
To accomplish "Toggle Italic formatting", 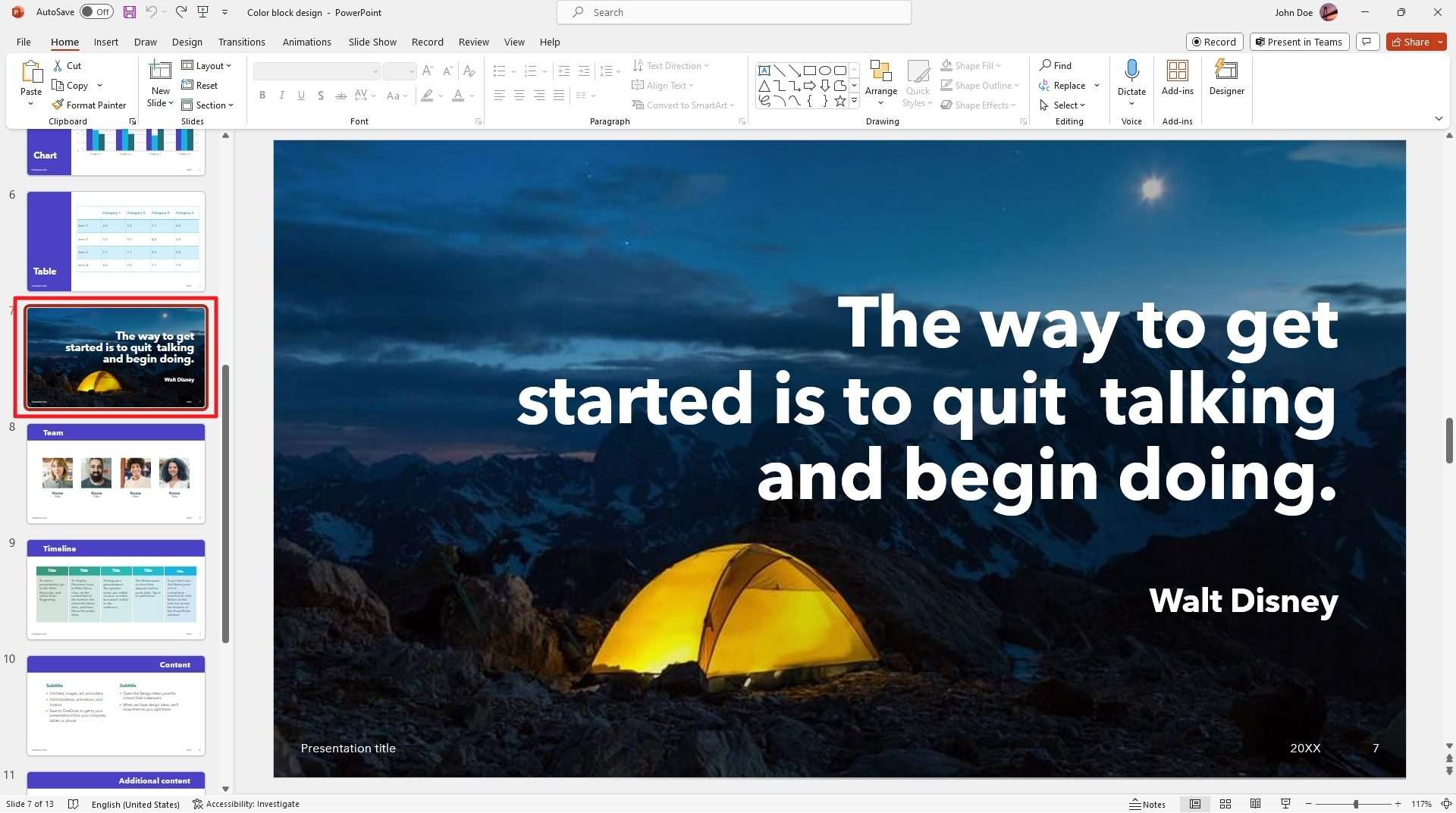I will pyautogui.click(x=282, y=96).
